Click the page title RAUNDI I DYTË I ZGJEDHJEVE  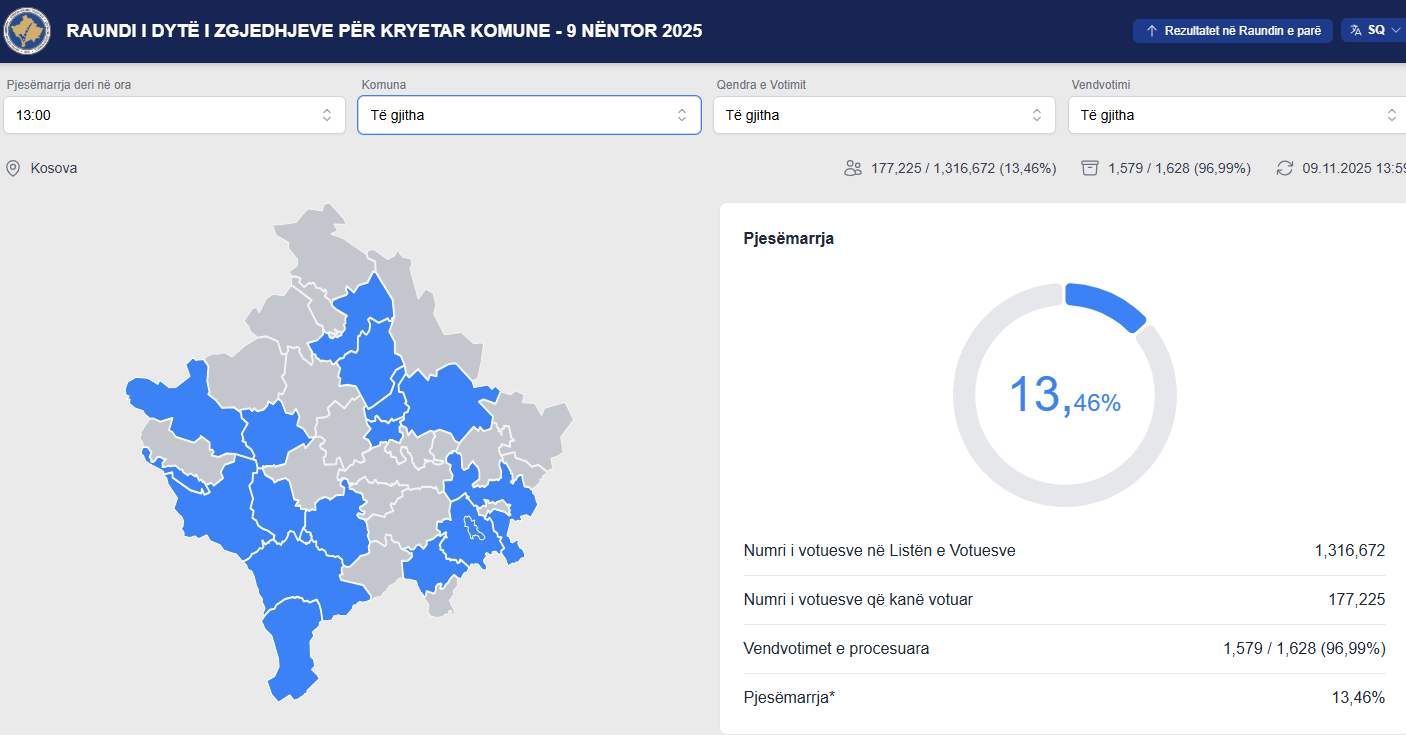[x=384, y=31]
